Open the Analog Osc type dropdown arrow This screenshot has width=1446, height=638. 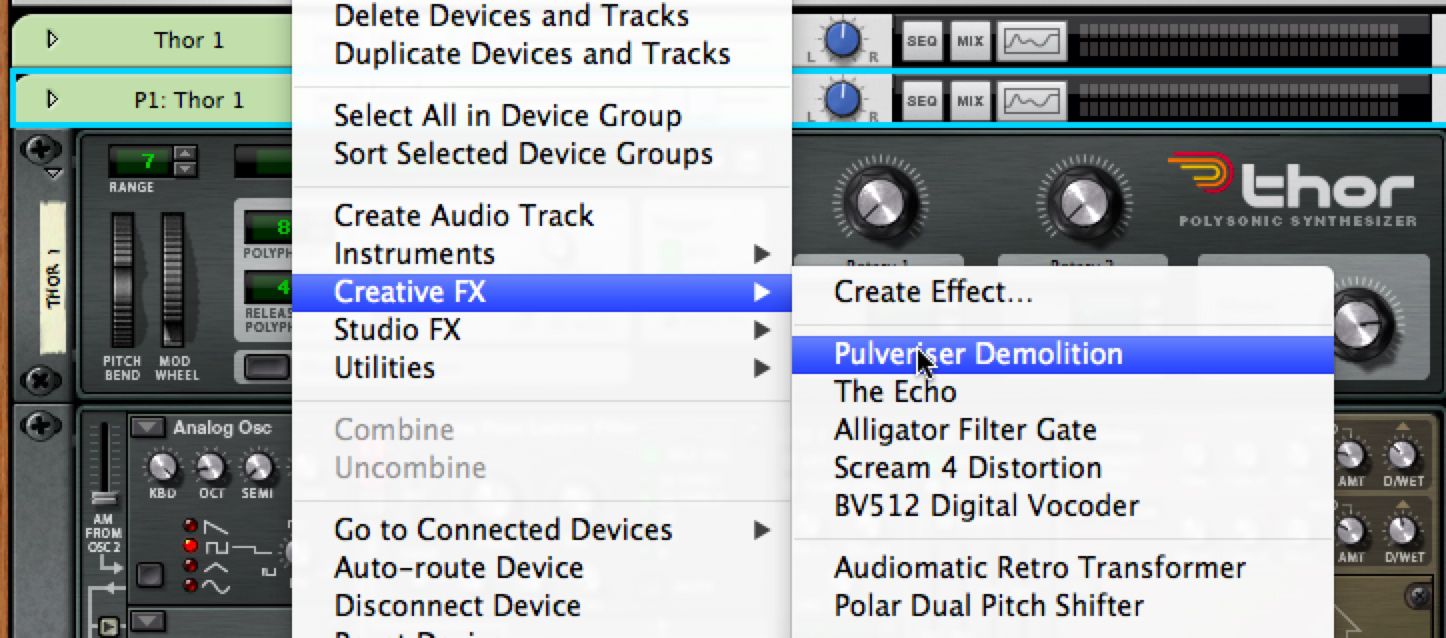[147, 428]
